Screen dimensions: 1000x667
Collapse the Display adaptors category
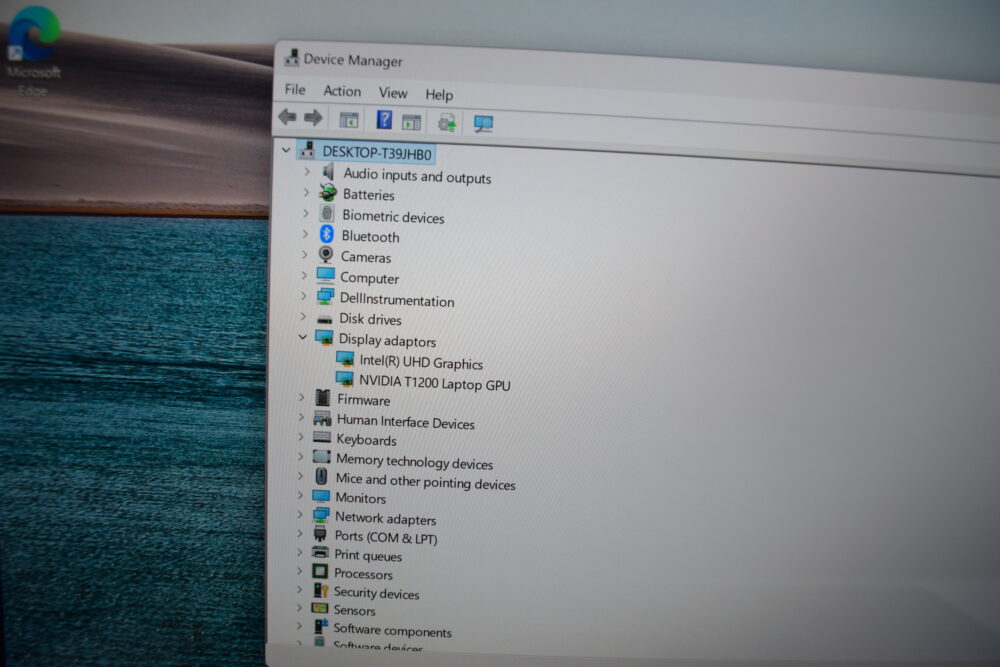click(x=302, y=337)
